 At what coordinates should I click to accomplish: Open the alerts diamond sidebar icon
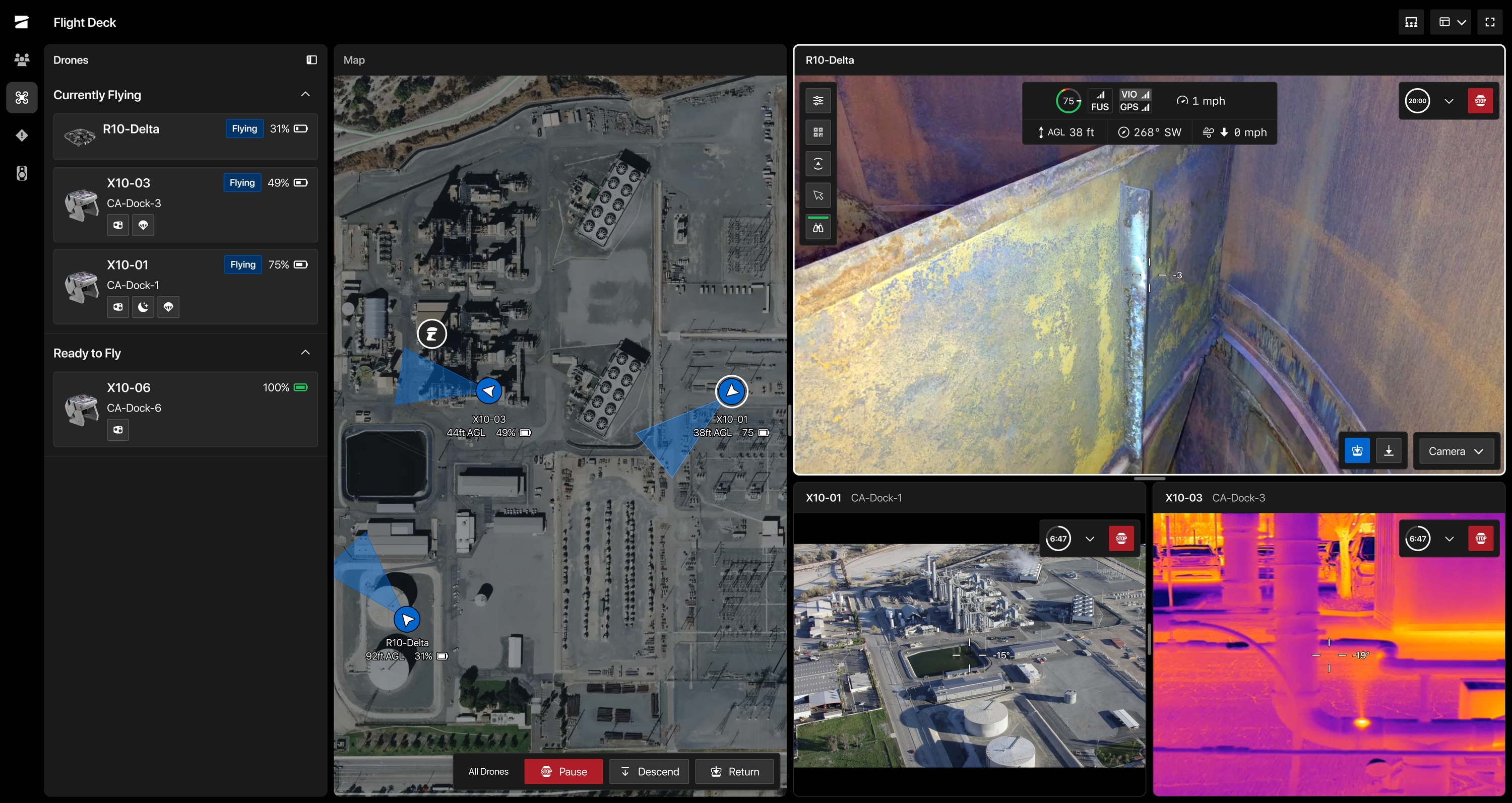tap(22, 136)
